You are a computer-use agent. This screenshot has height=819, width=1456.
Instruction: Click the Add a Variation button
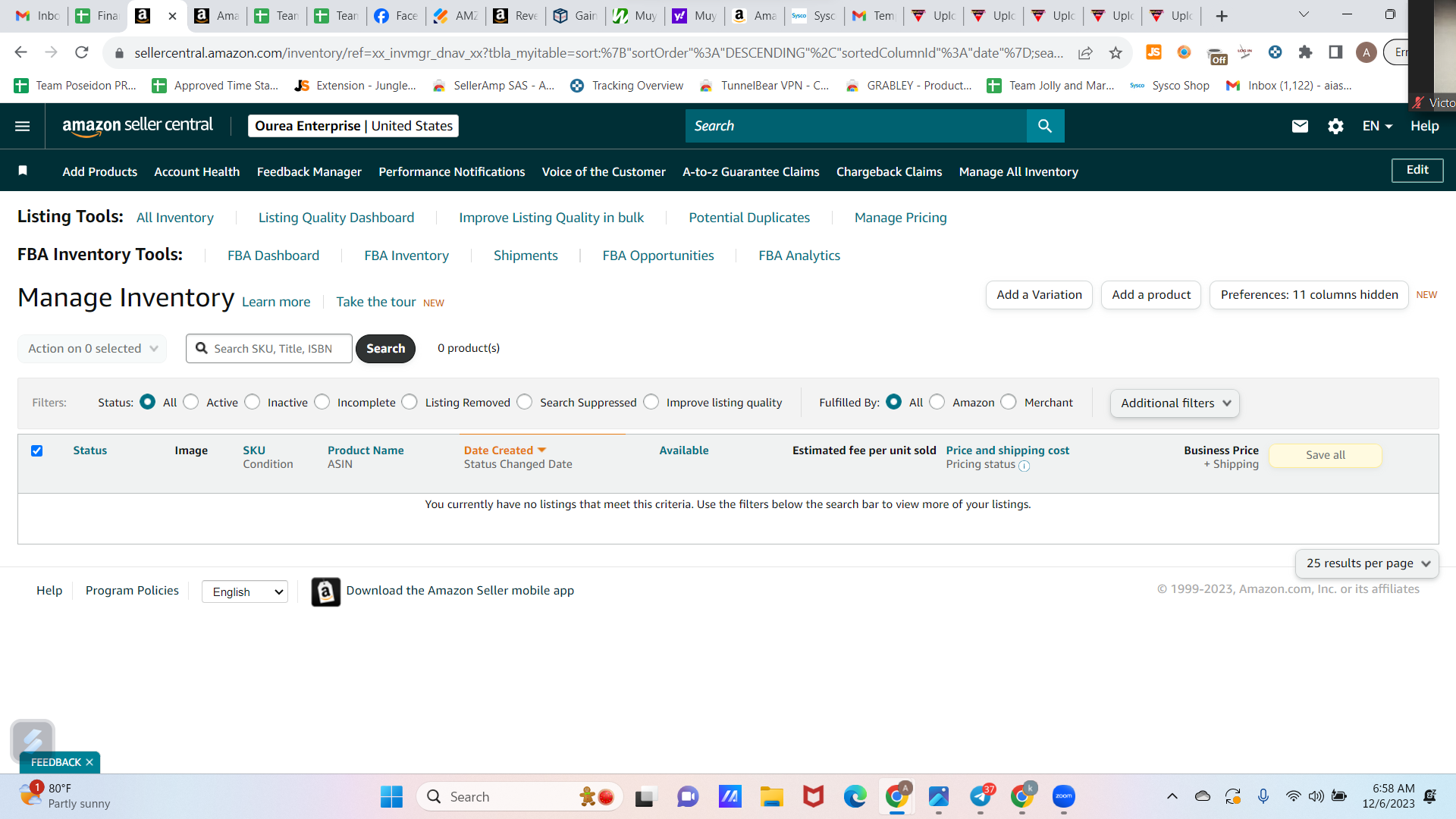(1040, 295)
